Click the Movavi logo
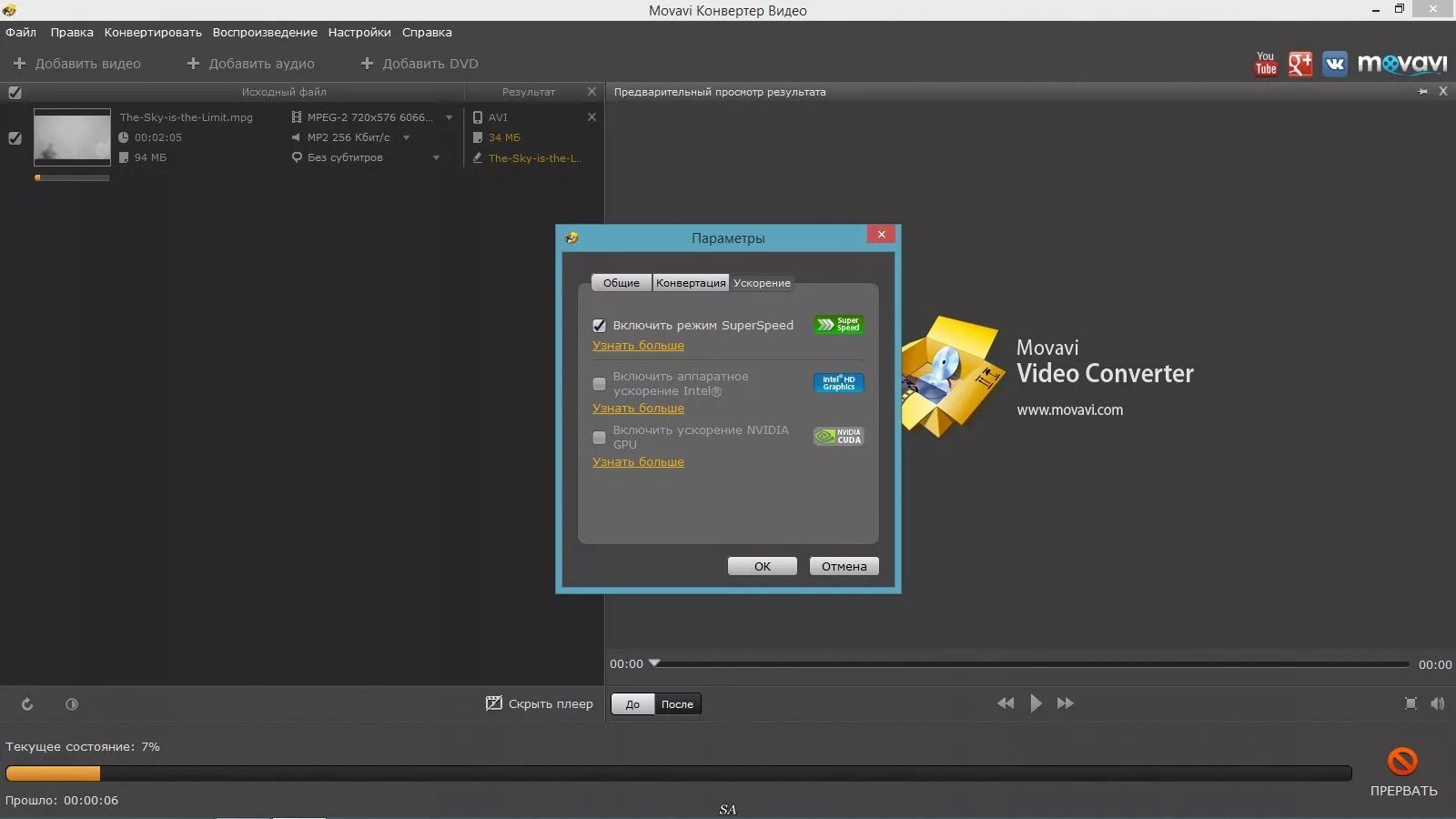The height and width of the screenshot is (819, 1456). pyautogui.click(x=1401, y=64)
